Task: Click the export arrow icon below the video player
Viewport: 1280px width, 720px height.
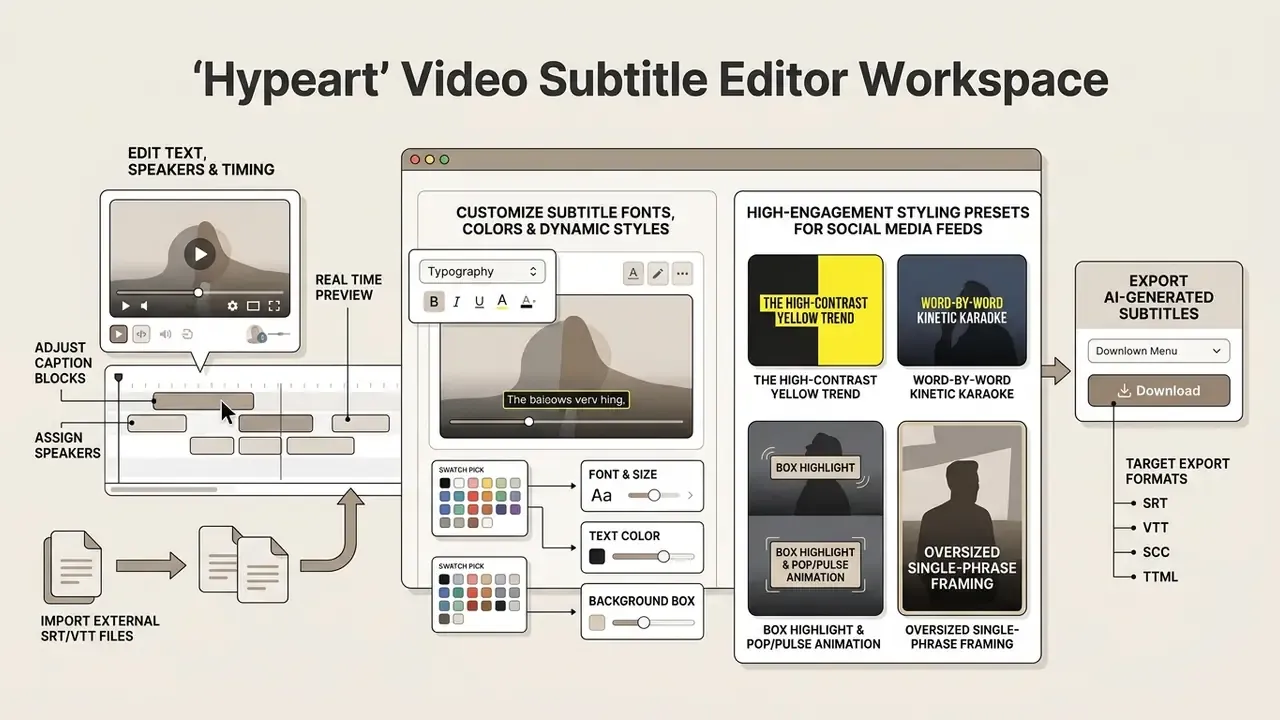Action: pos(187,335)
